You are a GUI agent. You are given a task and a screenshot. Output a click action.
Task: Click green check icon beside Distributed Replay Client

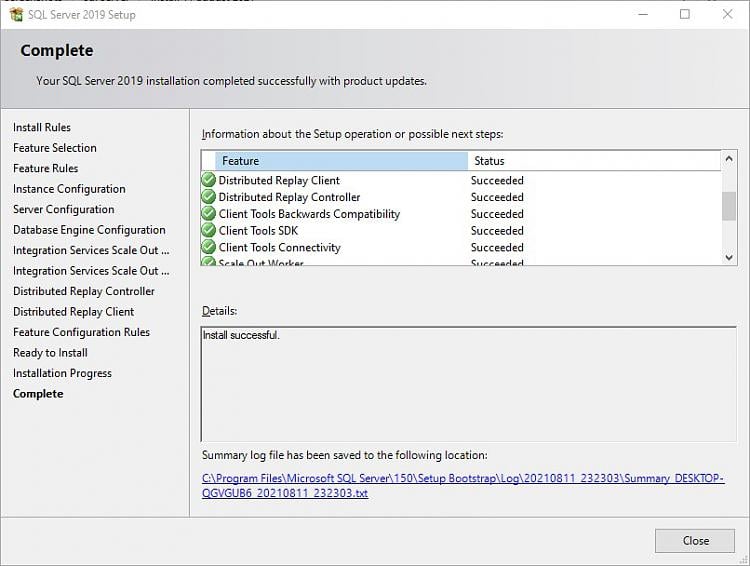pos(209,180)
